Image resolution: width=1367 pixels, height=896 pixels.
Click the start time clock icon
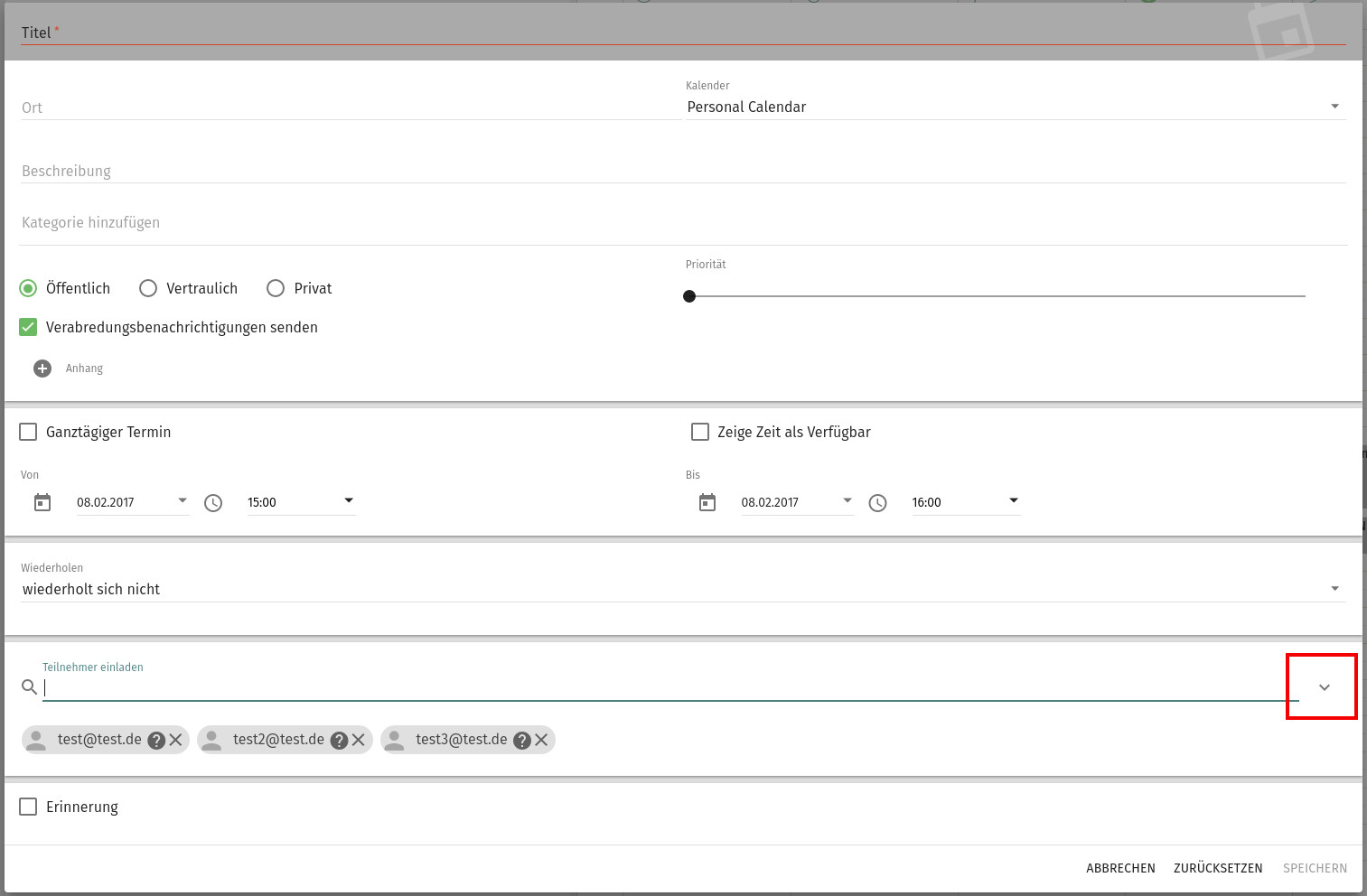(213, 503)
